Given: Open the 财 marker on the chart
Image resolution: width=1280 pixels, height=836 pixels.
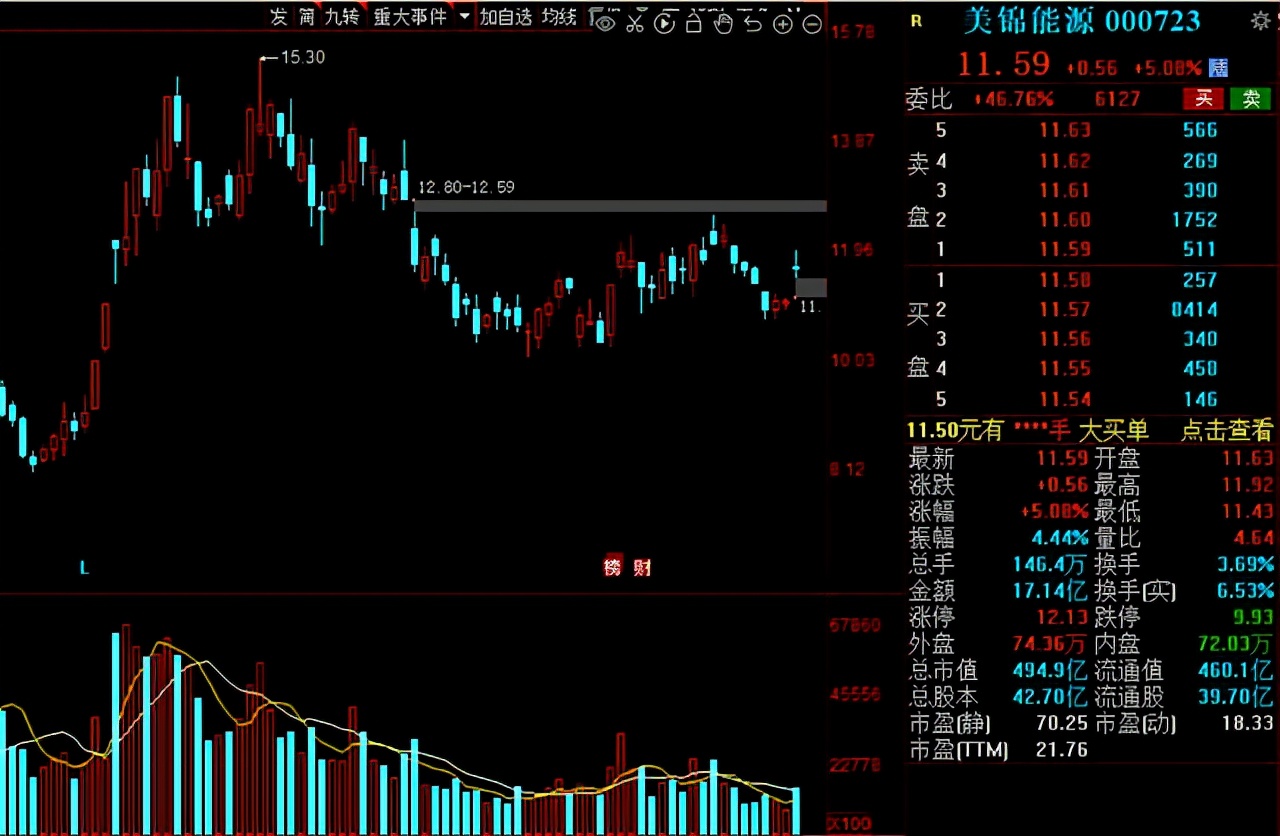Looking at the screenshot, I should (x=642, y=567).
